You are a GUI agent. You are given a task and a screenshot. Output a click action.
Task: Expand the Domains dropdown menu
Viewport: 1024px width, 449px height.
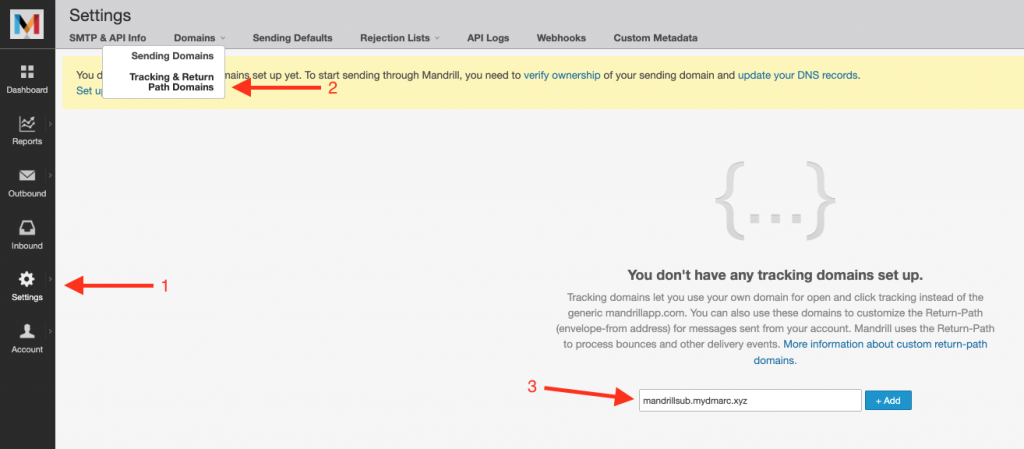coord(199,38)
